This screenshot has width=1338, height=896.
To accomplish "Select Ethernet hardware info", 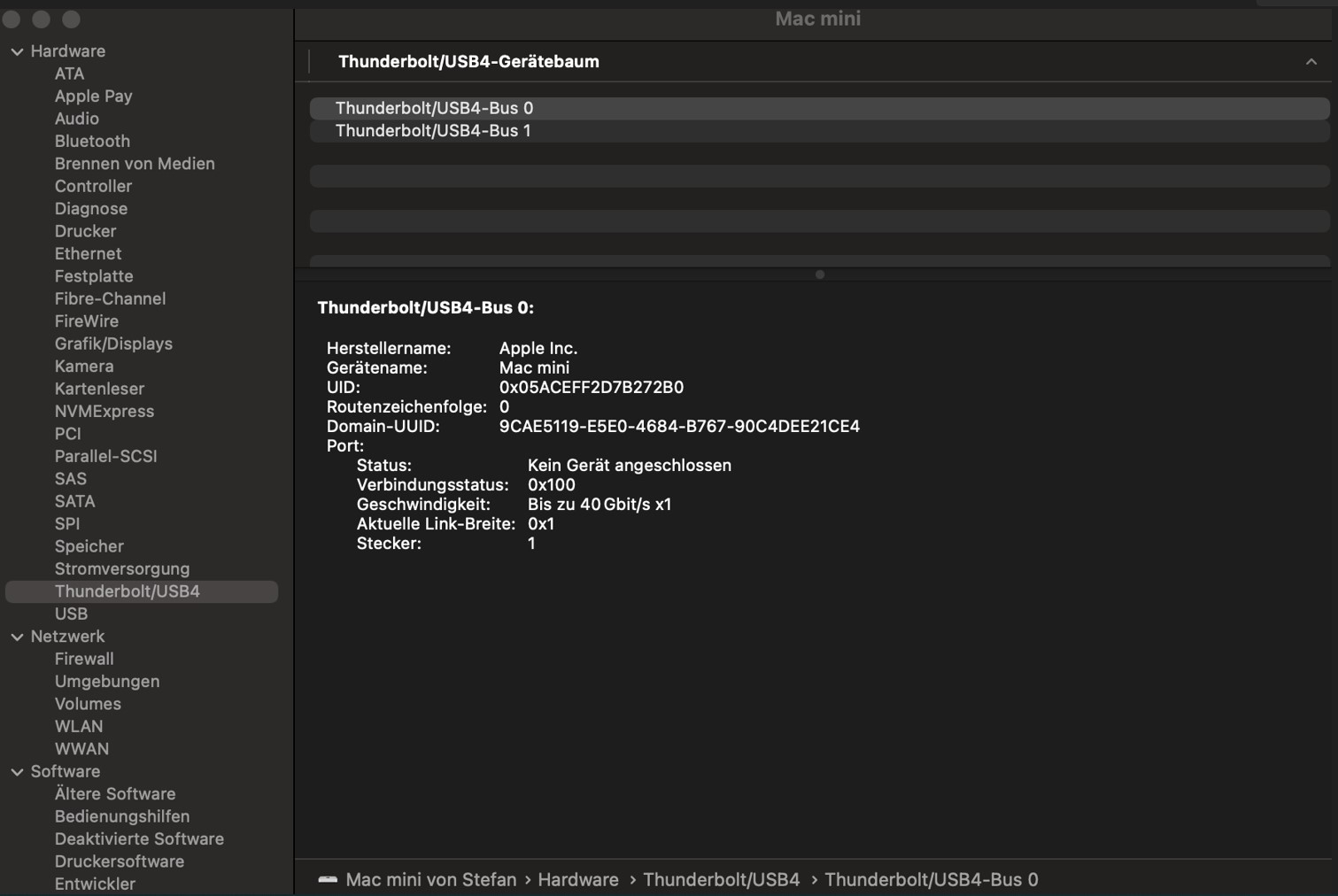I will [x=88, y=254].
